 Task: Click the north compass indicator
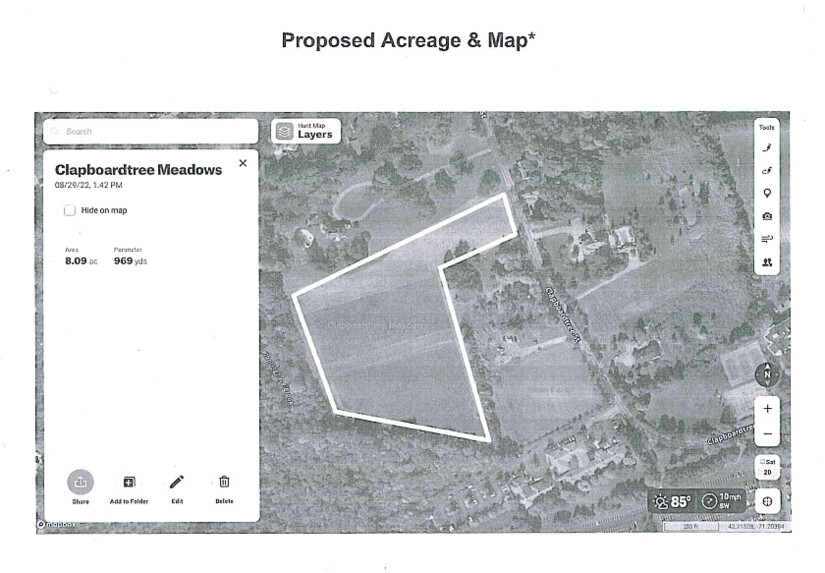point(767,374)
